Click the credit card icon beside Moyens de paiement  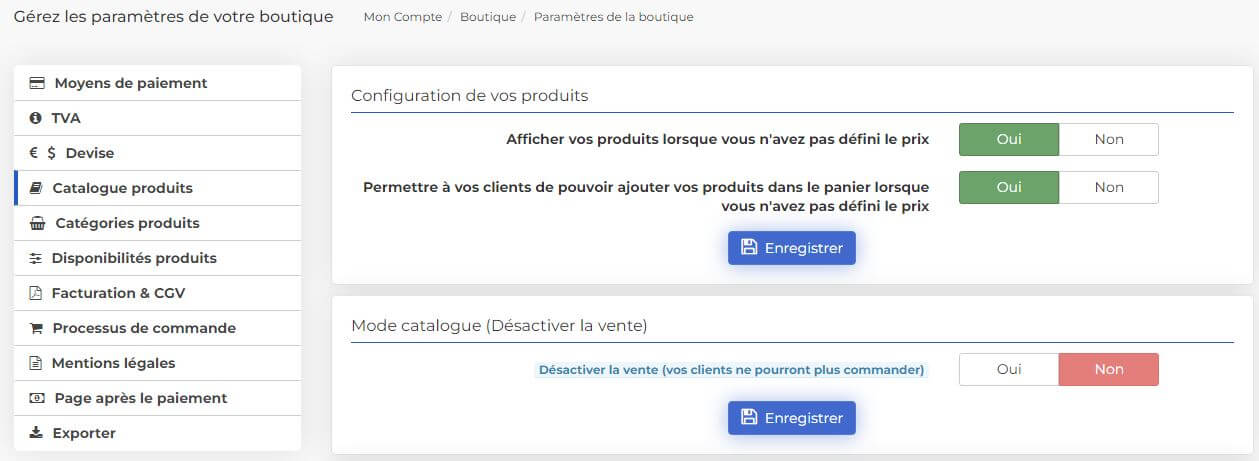pyautogui.click(x=37, y=83)
